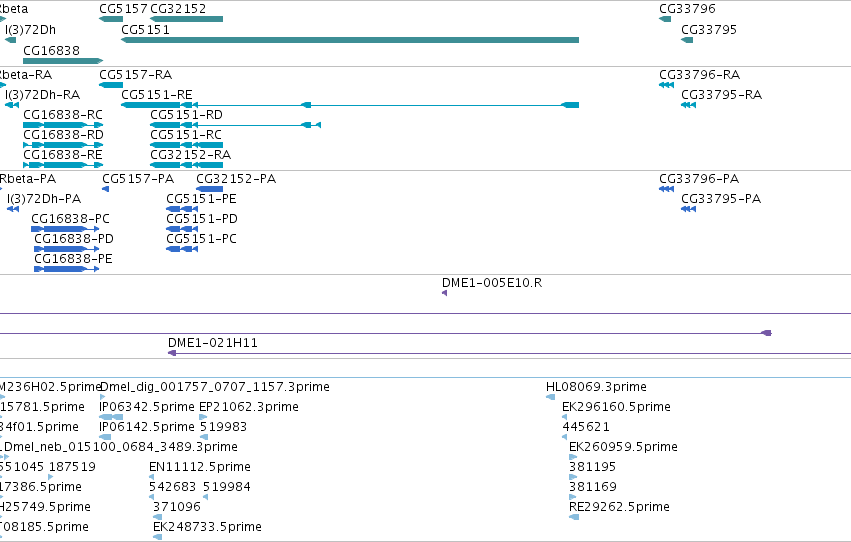Select the CG16838-PD protein feature
This screenshot has height=542, width=851.
(x=66, y=249)
